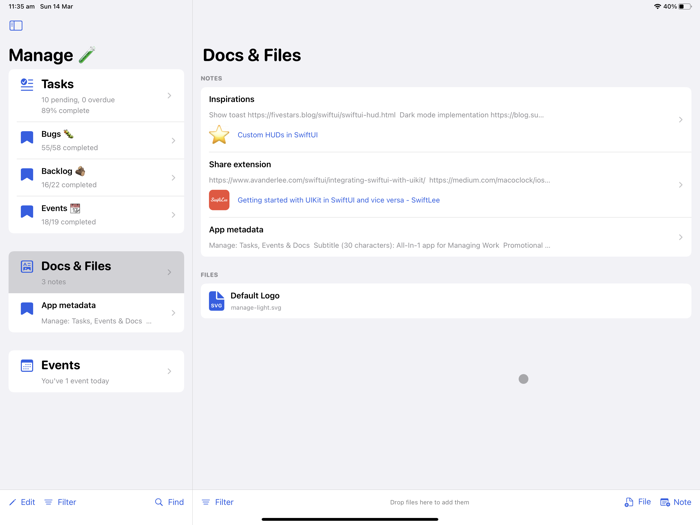
Task: Select the Events section title
Action: (61, 365)
